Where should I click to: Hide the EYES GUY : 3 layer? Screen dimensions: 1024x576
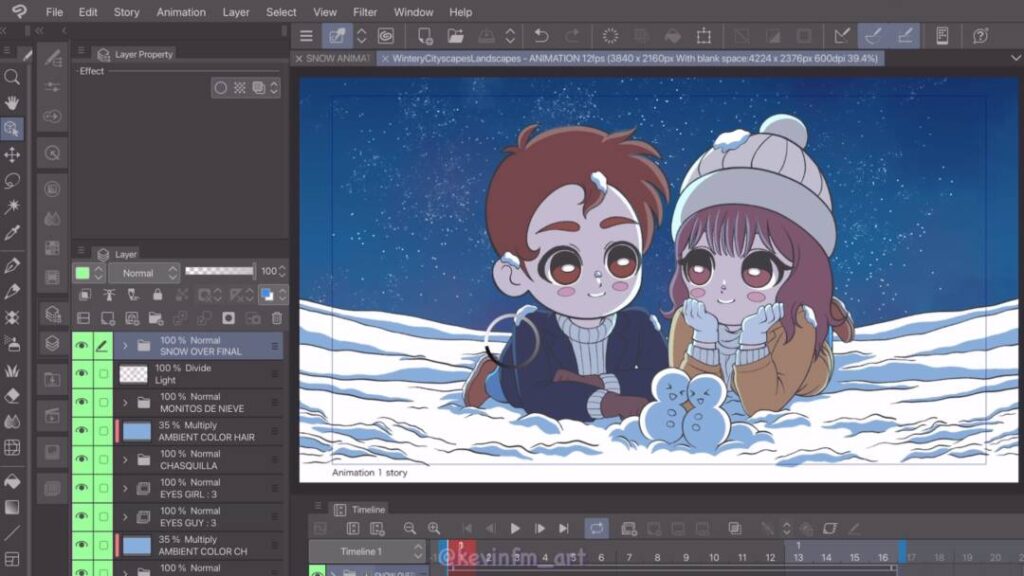[82, 517]
